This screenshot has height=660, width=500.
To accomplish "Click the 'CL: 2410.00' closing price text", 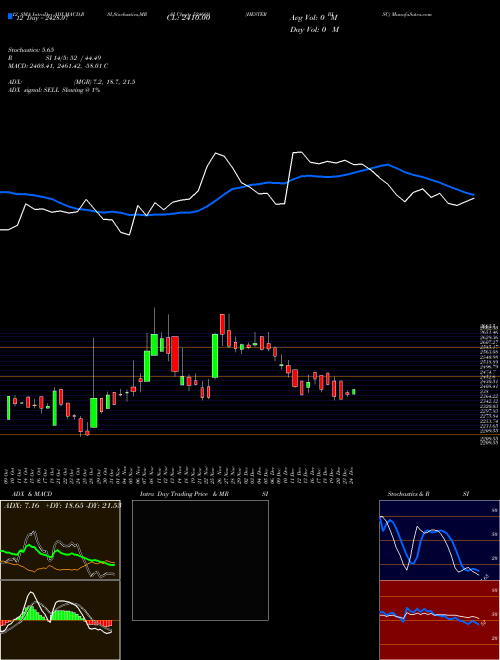I will [188, 18].
